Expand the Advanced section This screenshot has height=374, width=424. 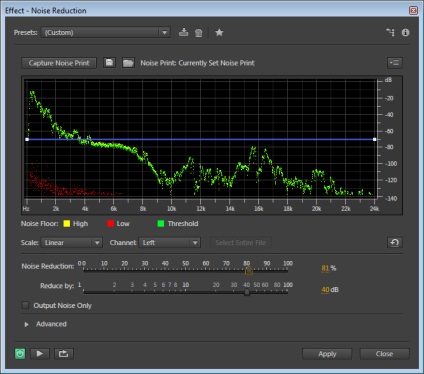(26, 324)
